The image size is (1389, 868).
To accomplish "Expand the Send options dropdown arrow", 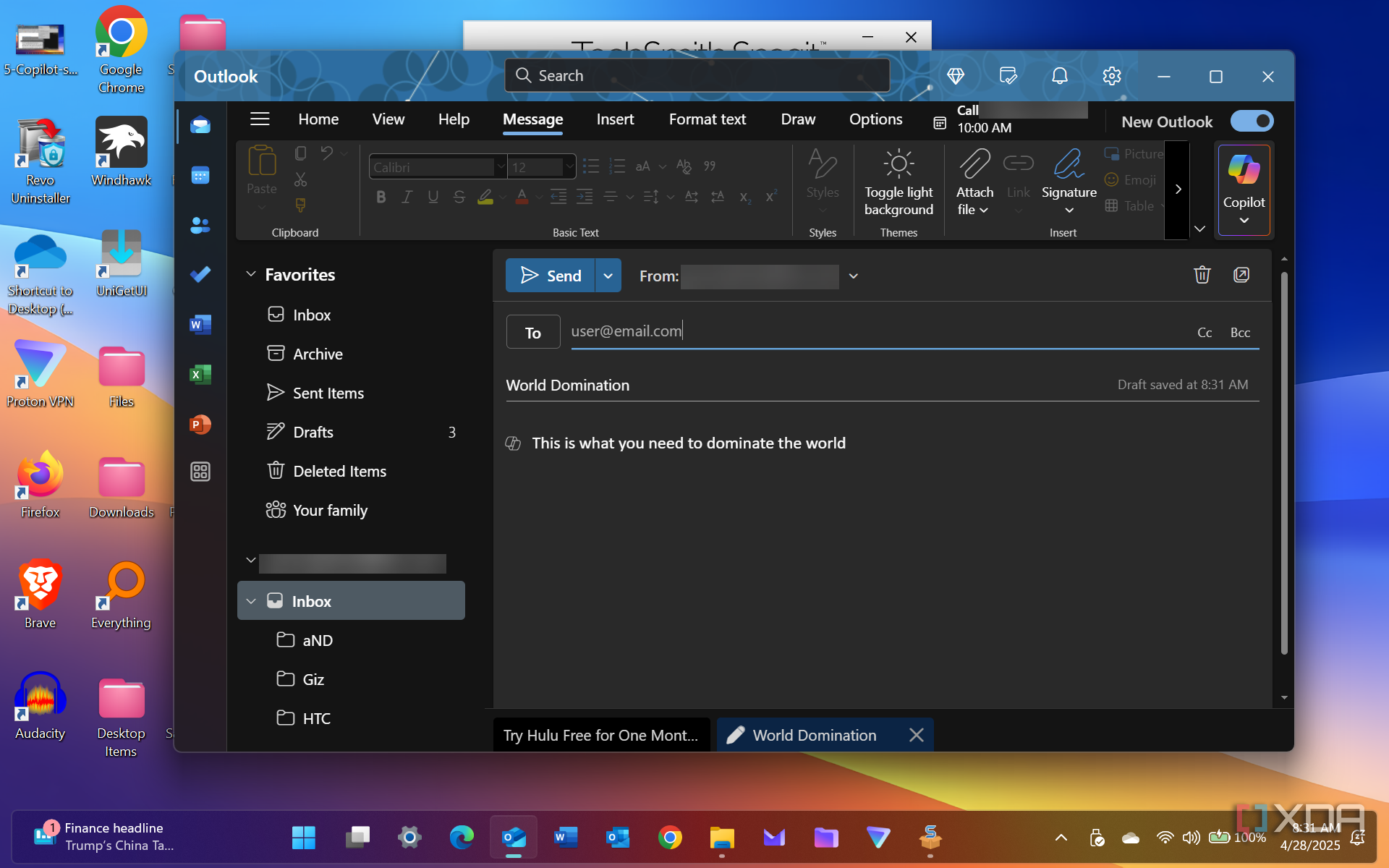I will point(608,276).
